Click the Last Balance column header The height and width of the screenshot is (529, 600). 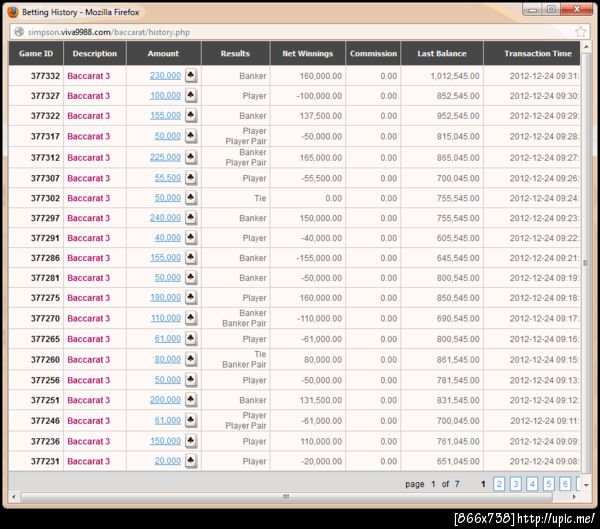pyautogui.click(x=442, y=53)
